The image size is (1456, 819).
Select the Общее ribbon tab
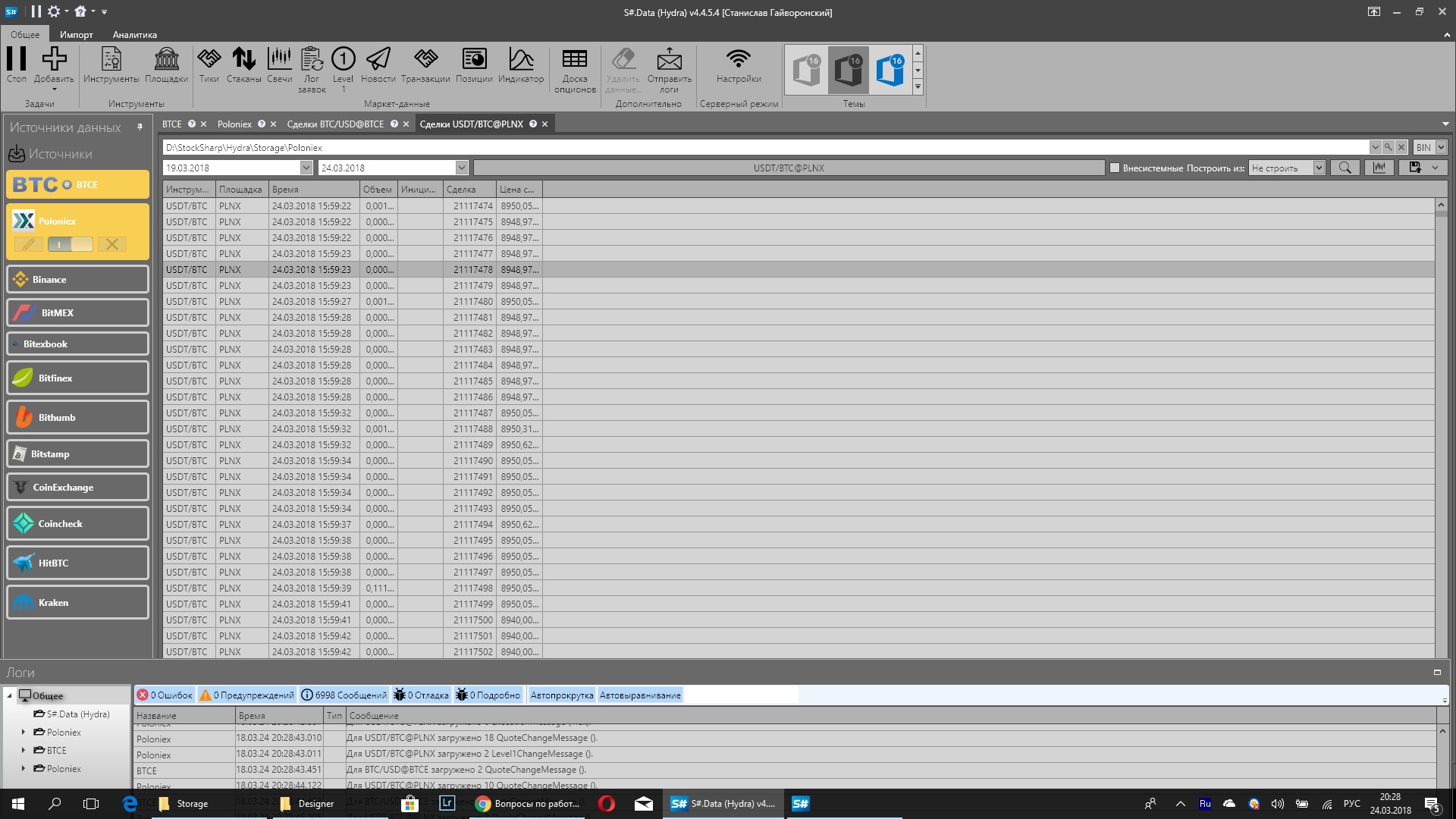25,34
